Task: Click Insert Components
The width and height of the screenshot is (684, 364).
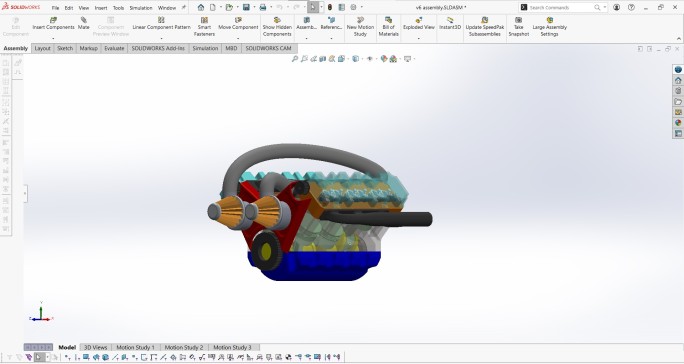Action: [x=53, y=24]
